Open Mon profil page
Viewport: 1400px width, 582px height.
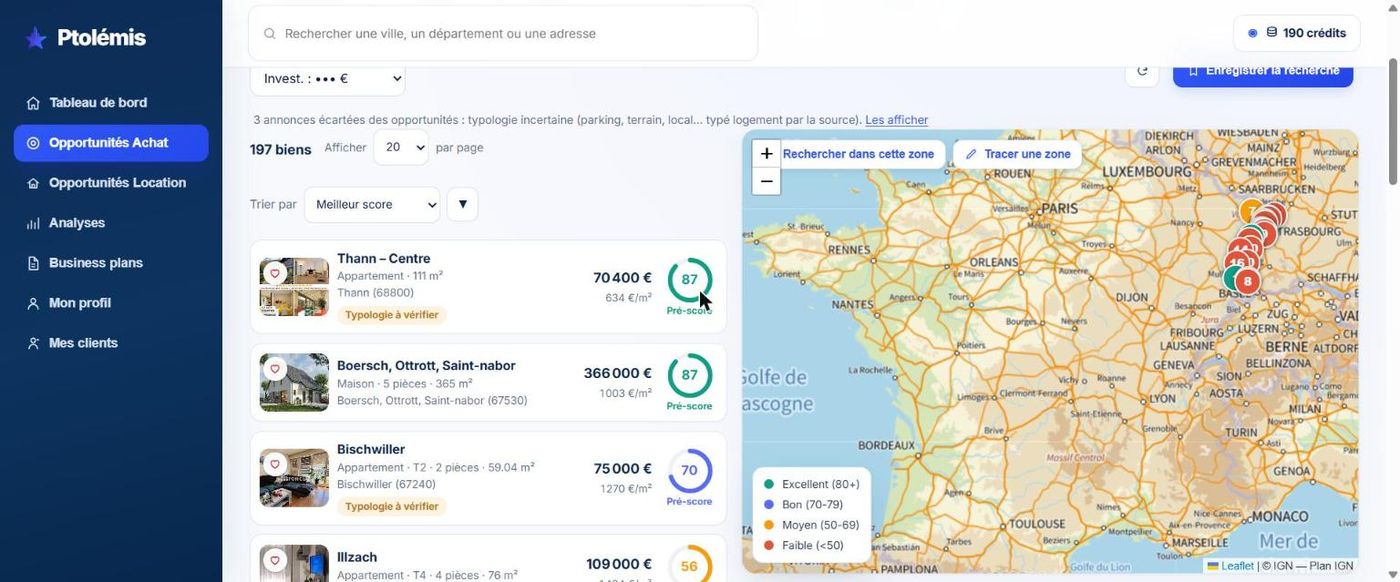click(111, 303)
